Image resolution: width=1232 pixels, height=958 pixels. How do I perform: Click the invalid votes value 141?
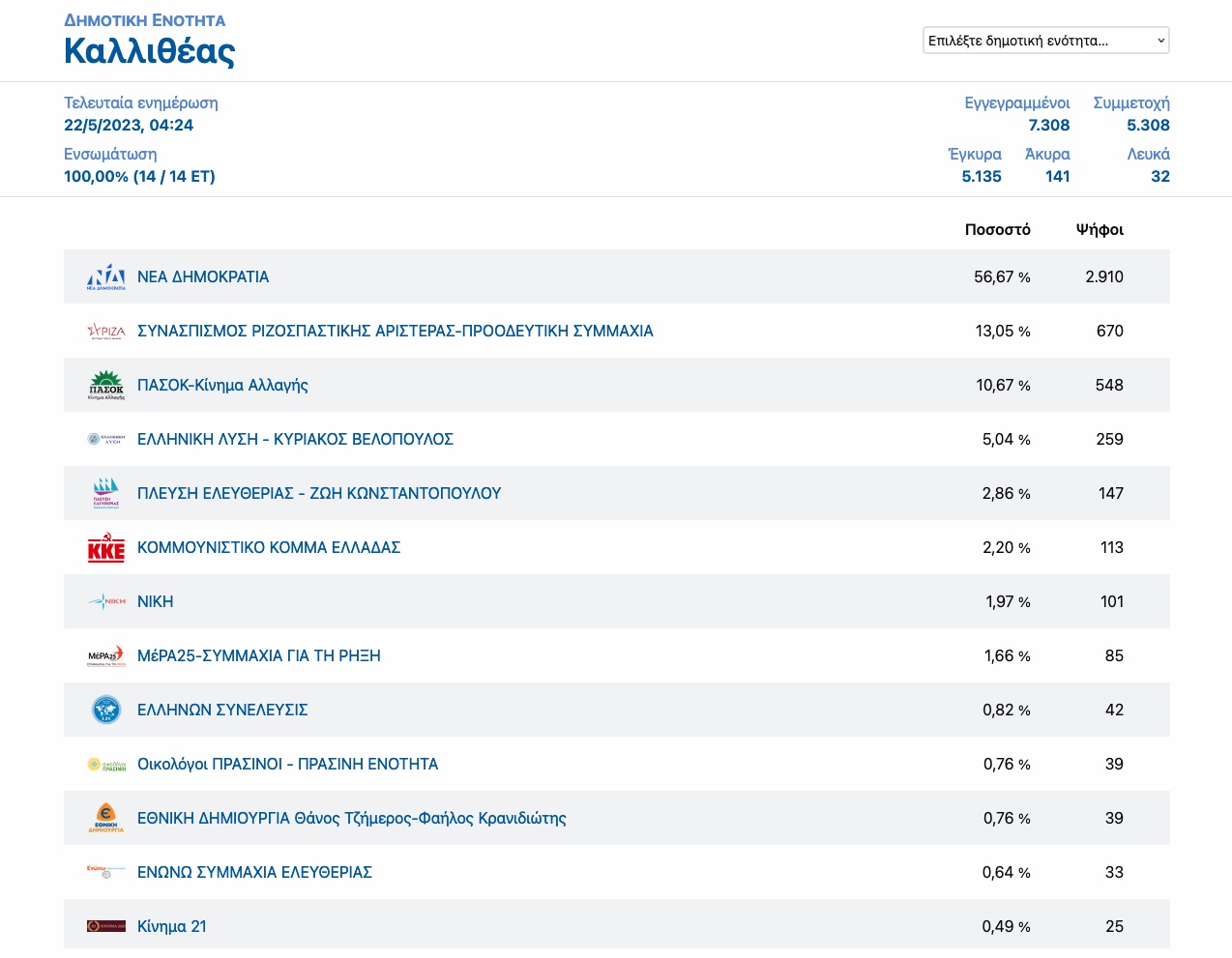(1058, 176)
